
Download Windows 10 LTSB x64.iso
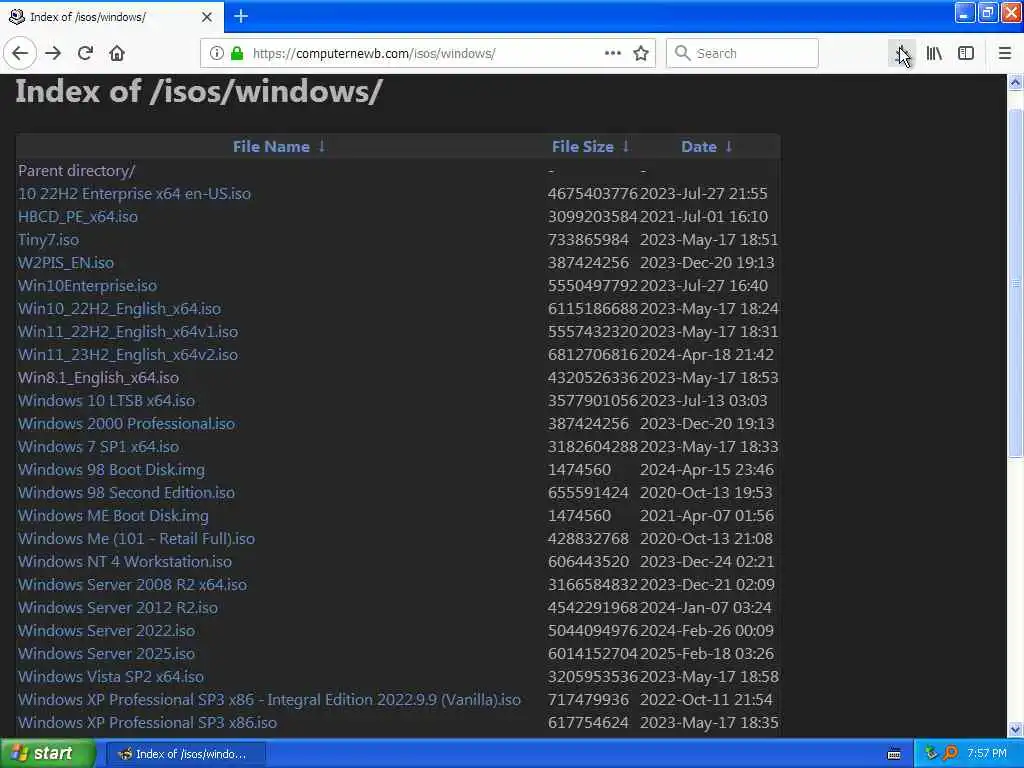tap(106, 400)
